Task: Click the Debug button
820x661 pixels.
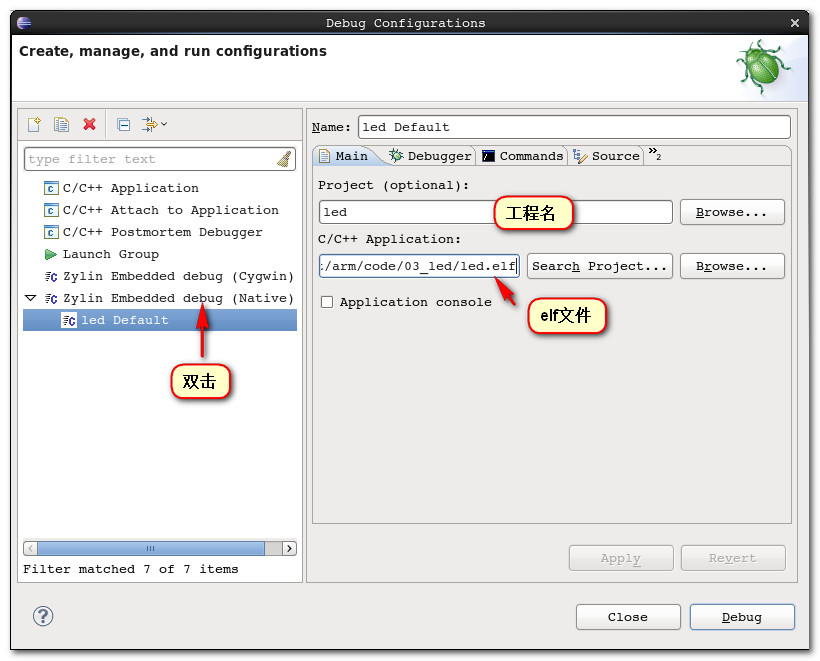Action: [741, 617]
